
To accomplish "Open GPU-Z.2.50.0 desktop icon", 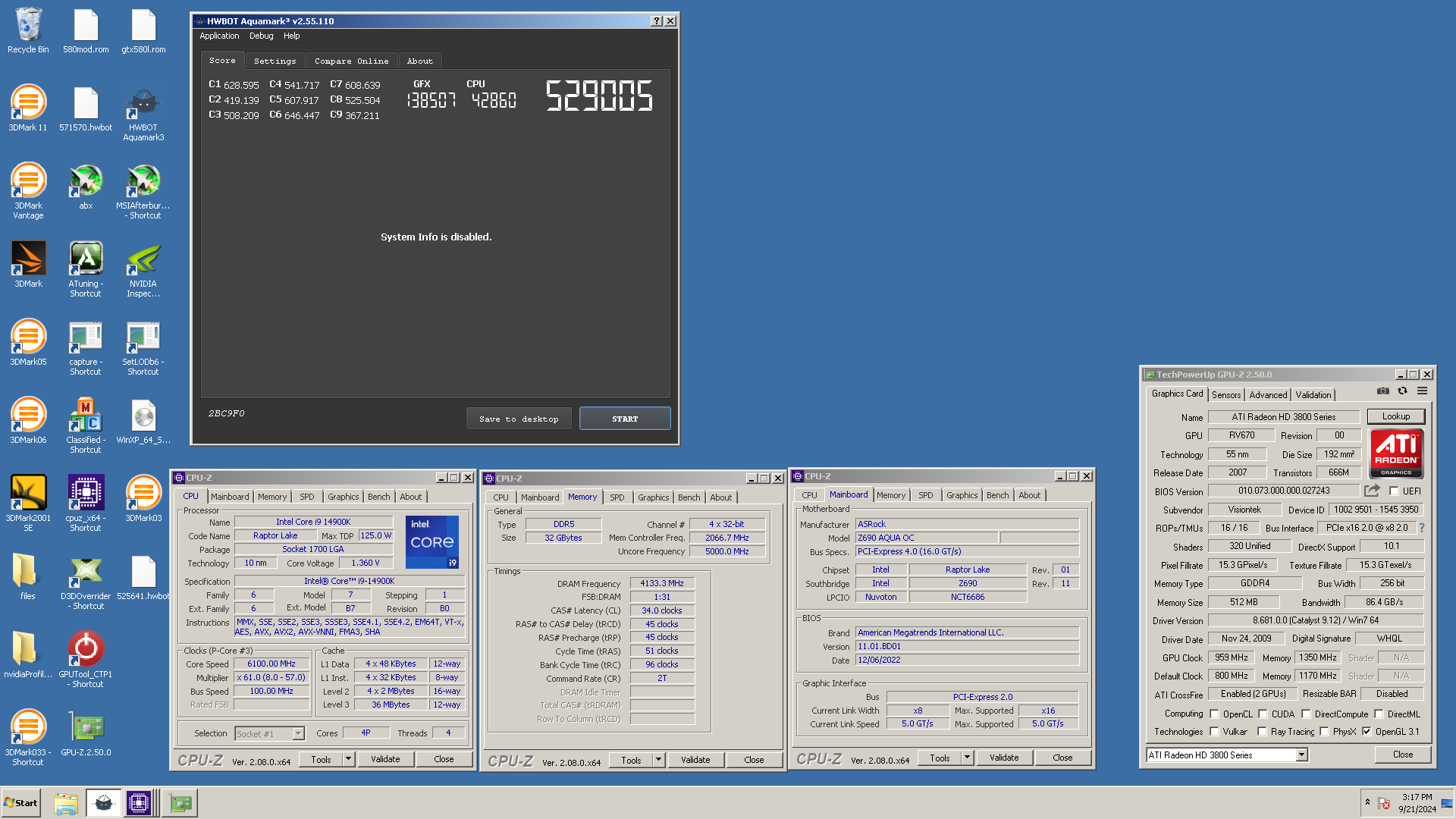I will click(x=86, y=733).
